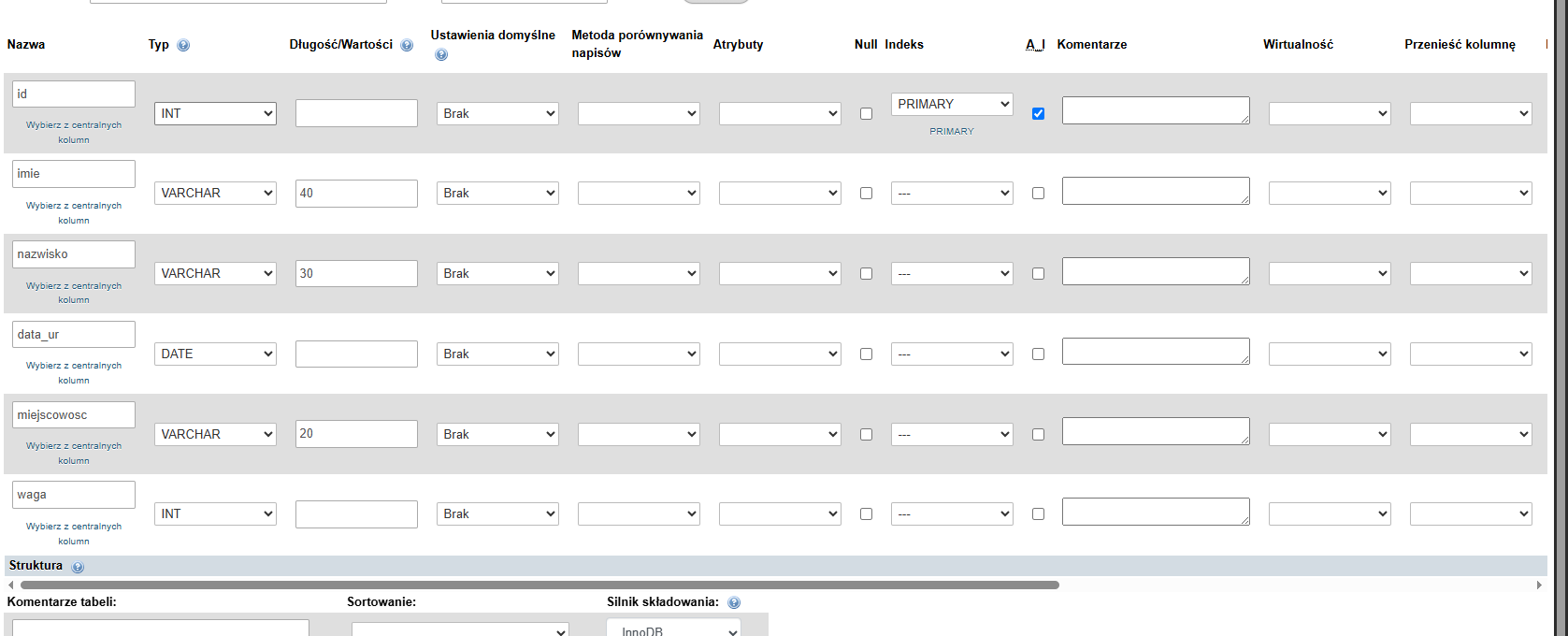Open help icon beside Długość/Wartości header
Image resolution: width=1568 pixels, height=636 pixels.
(407, 45)
